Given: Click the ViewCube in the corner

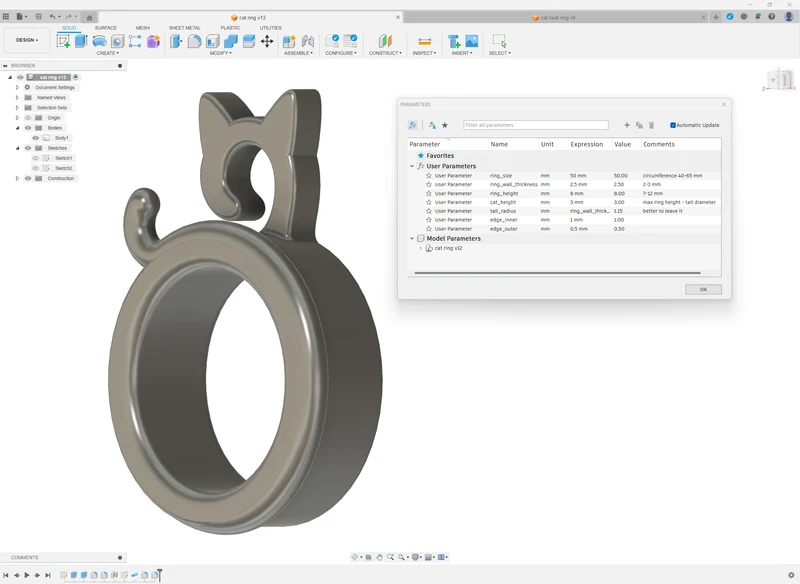Looking at the screenshot, I should tap(780, 80).
